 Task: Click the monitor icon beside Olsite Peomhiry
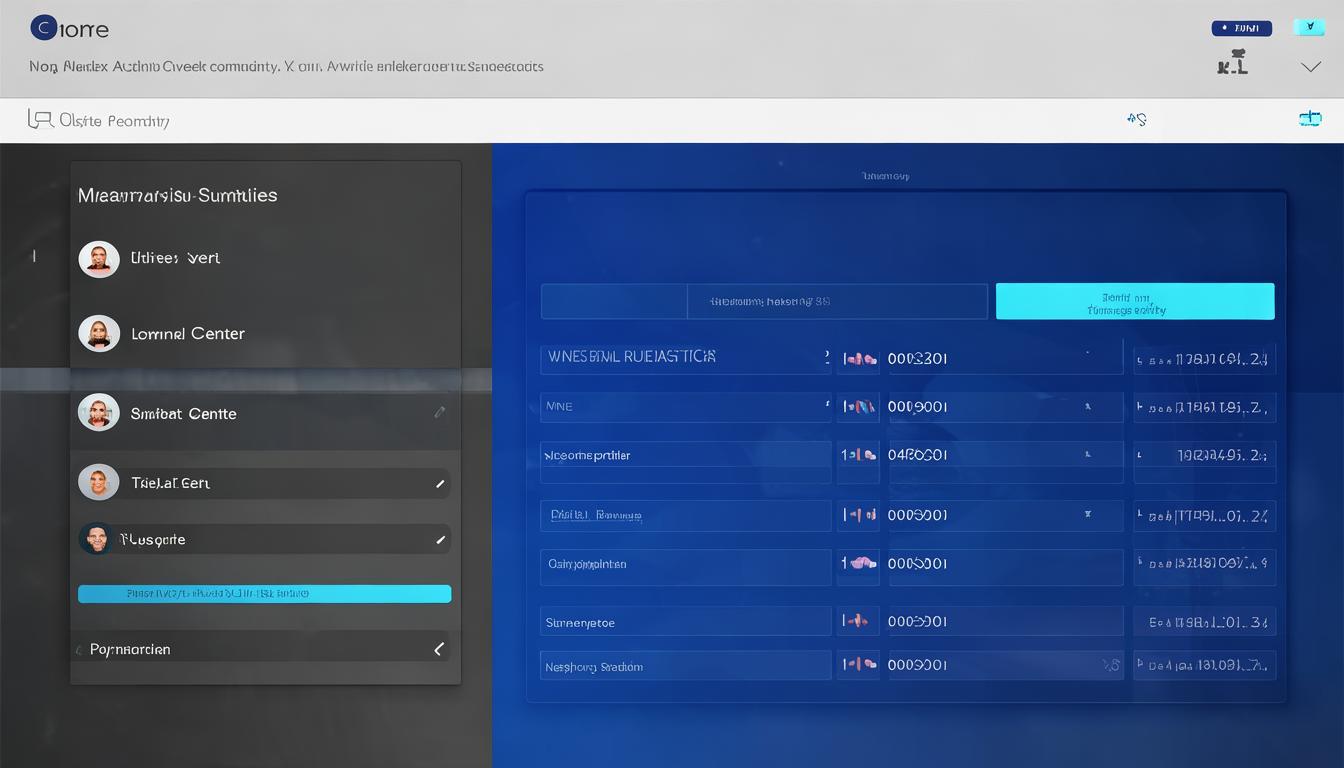40,120
